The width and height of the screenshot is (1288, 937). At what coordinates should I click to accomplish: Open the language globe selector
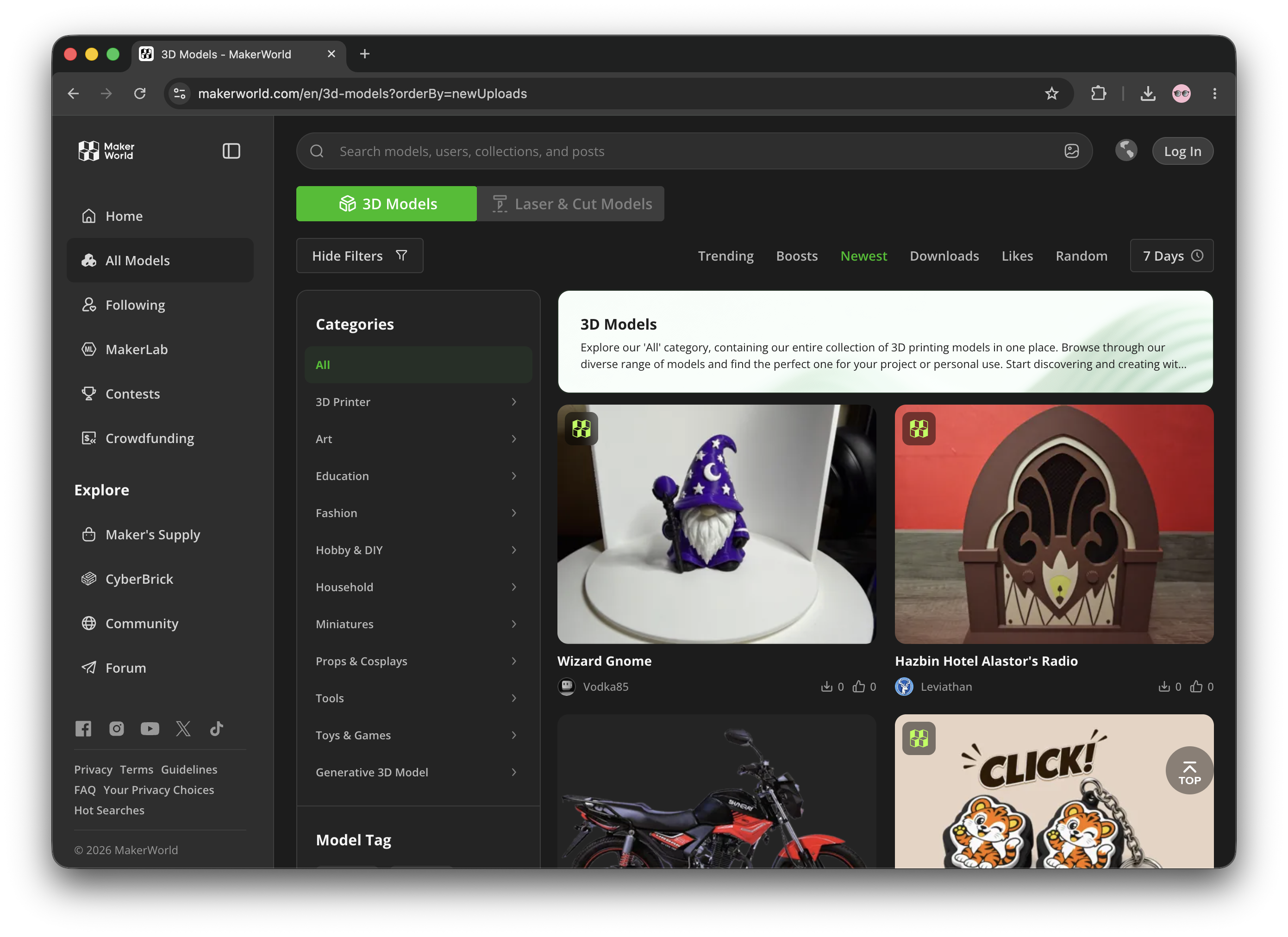coord(1125,151)
